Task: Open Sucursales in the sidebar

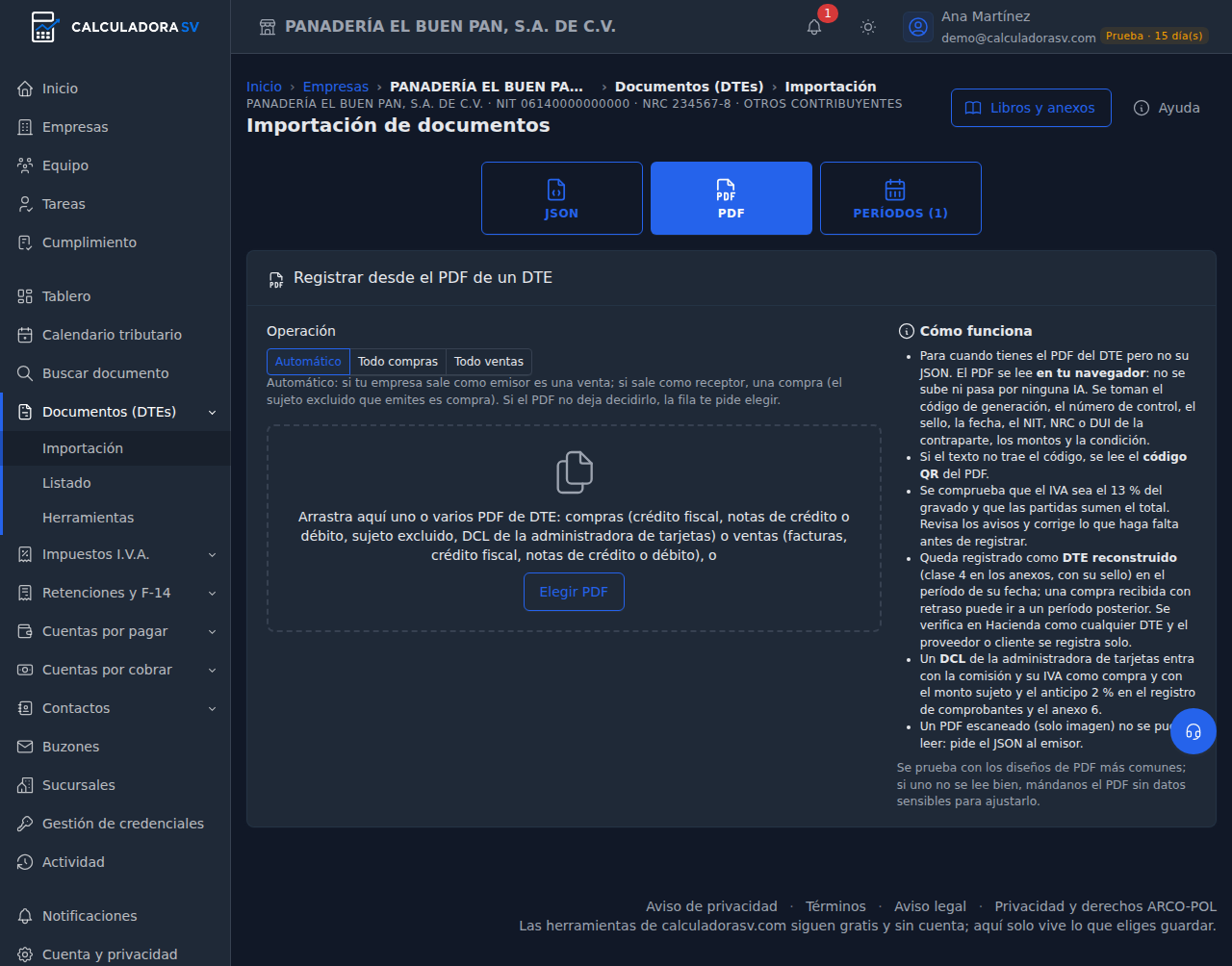Action: [x=115, y=785]
